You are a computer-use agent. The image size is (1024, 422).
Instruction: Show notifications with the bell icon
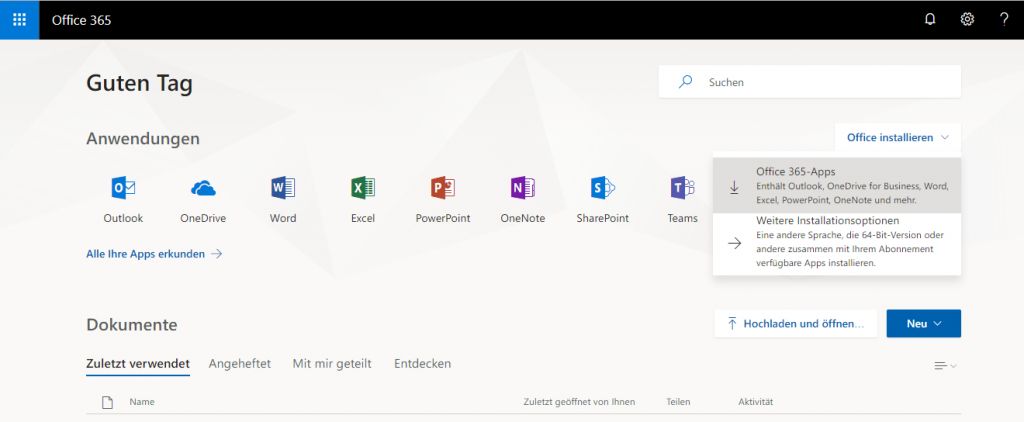pos(930,19)
